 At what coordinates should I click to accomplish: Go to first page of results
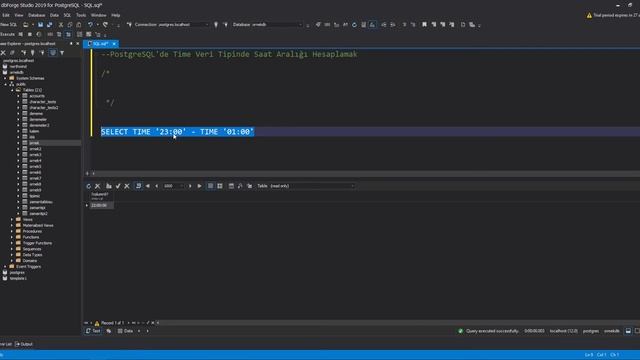coord(148,186)
